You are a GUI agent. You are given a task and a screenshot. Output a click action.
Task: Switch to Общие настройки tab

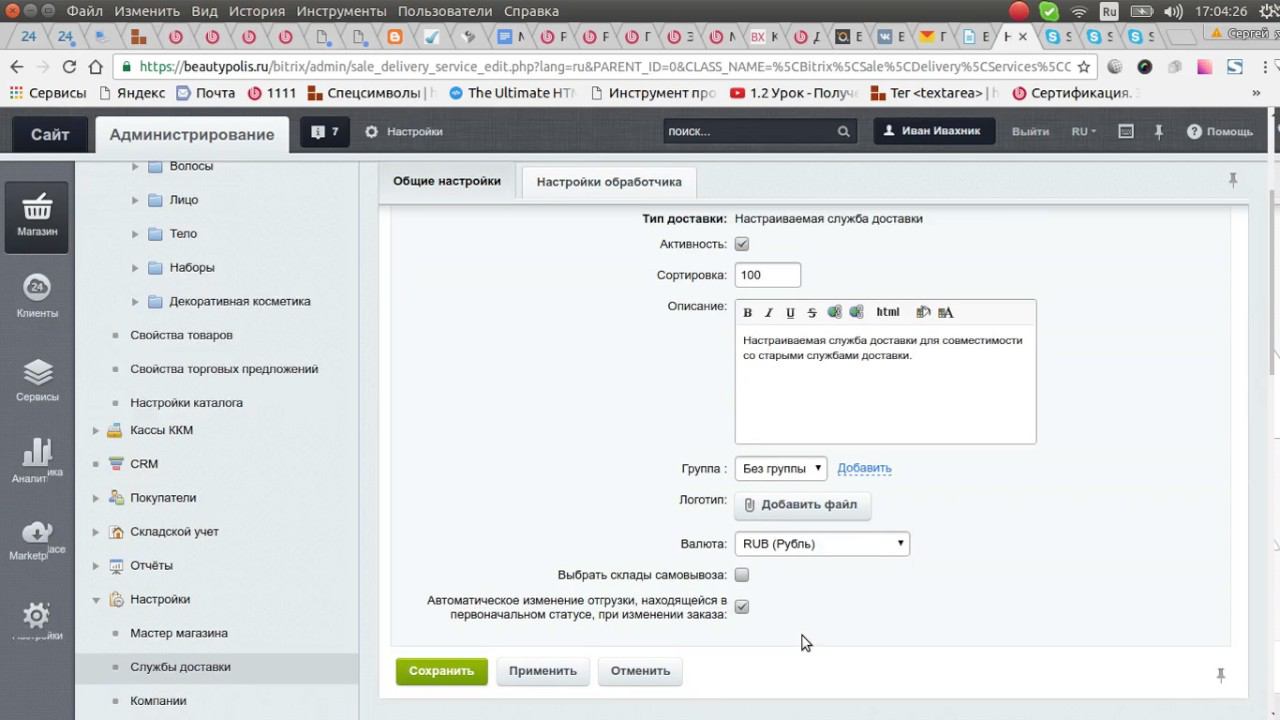pos(447,181)
